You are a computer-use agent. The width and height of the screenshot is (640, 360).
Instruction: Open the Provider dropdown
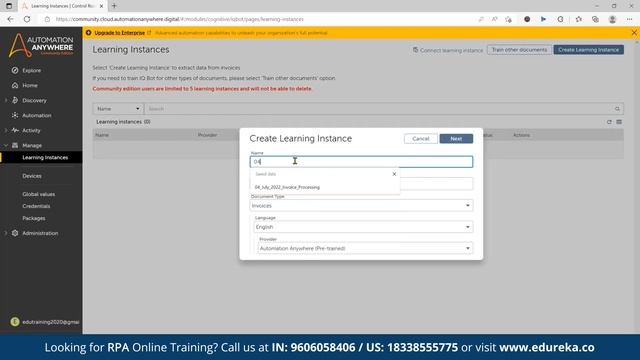tap(365, 248)
